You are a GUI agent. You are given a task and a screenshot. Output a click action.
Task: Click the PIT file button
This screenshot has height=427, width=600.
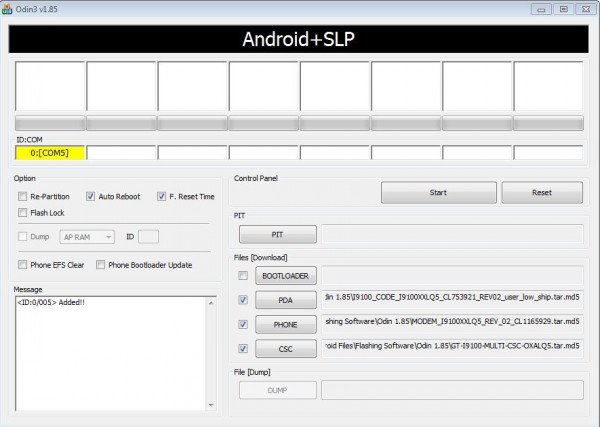[278, 235]
